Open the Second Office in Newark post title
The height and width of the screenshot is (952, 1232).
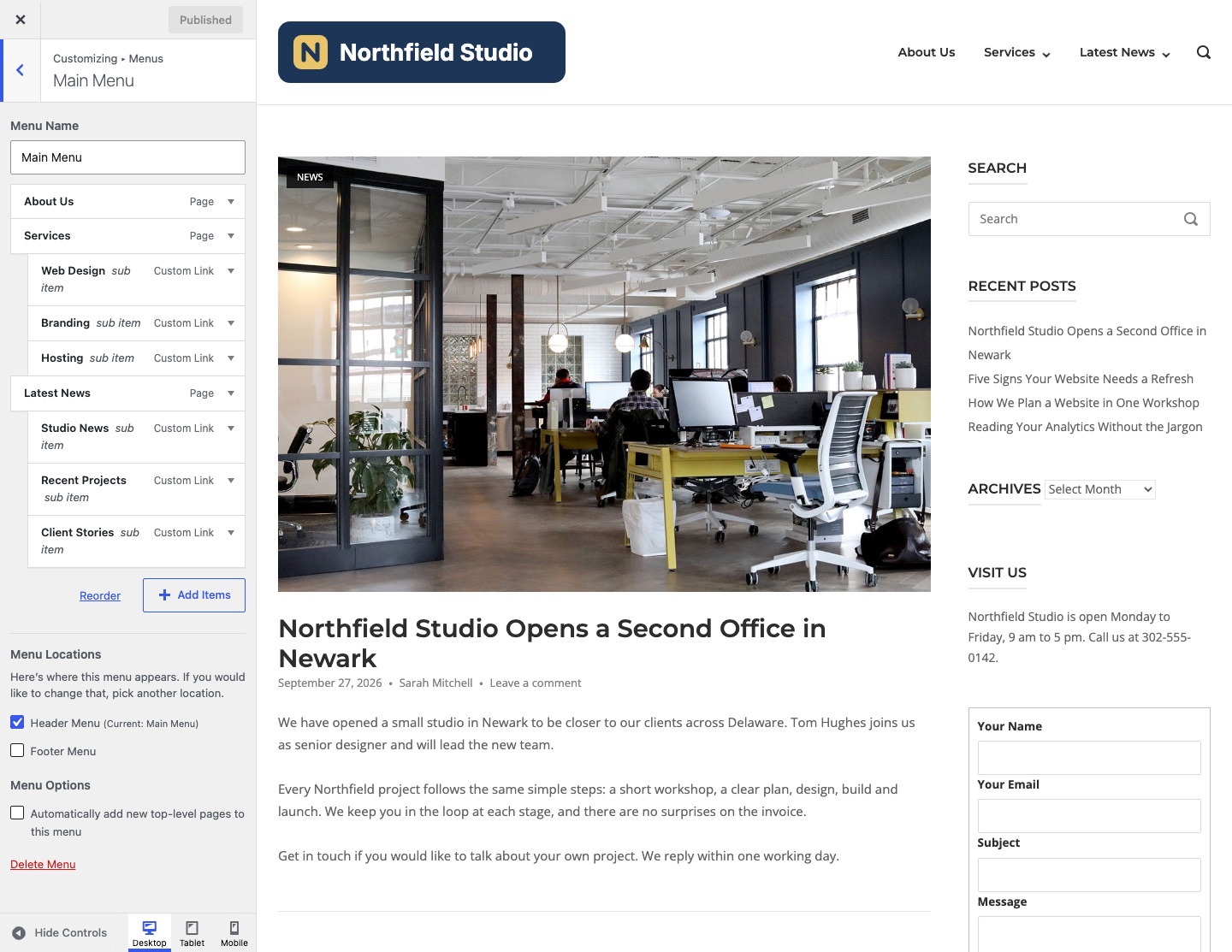point(552,643)
